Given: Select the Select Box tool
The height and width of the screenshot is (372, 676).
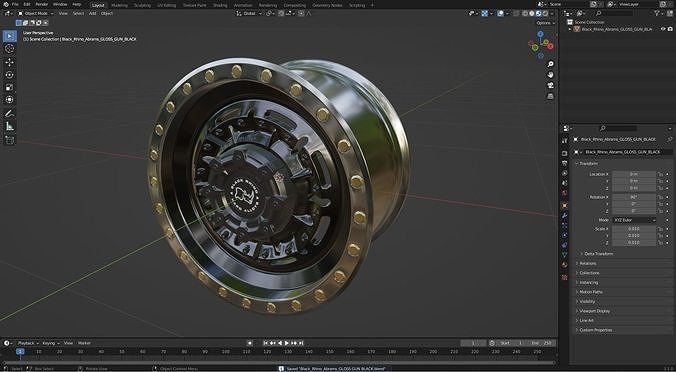Looking at the screenshot, I should [9, 36].
